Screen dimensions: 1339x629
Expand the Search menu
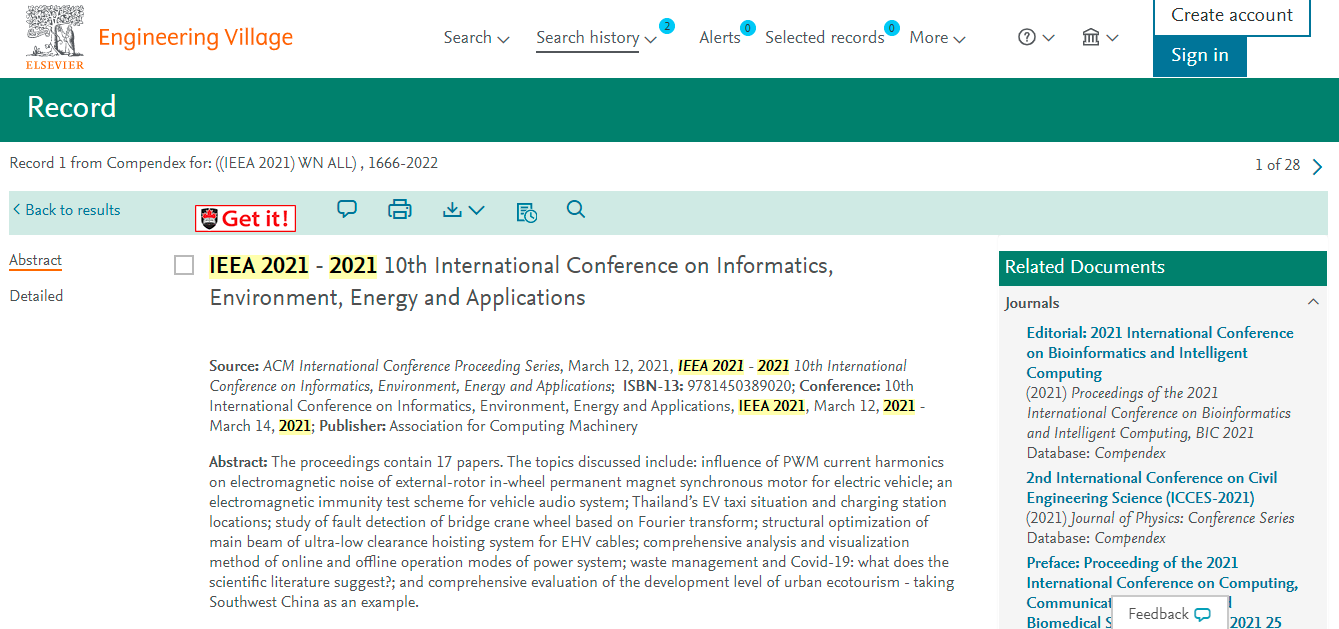pos(476,37)
